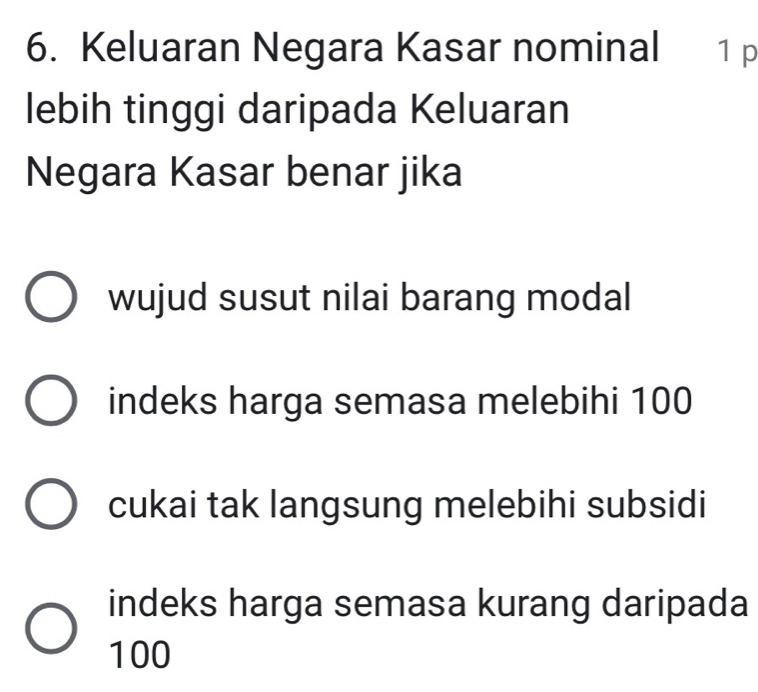Click the trailing '100' in the last option

pyautogui.click(x=140, y=656)
